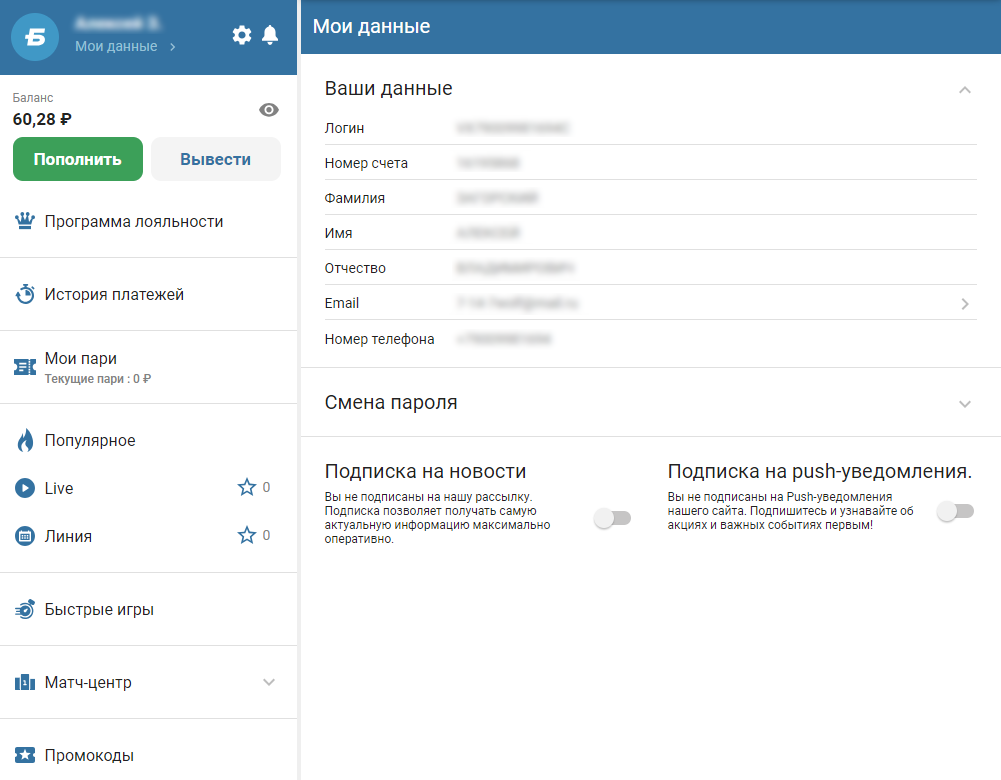Click the flame icon for Популярное
Screen dimensions: 1001x780
tap(25, 440)
